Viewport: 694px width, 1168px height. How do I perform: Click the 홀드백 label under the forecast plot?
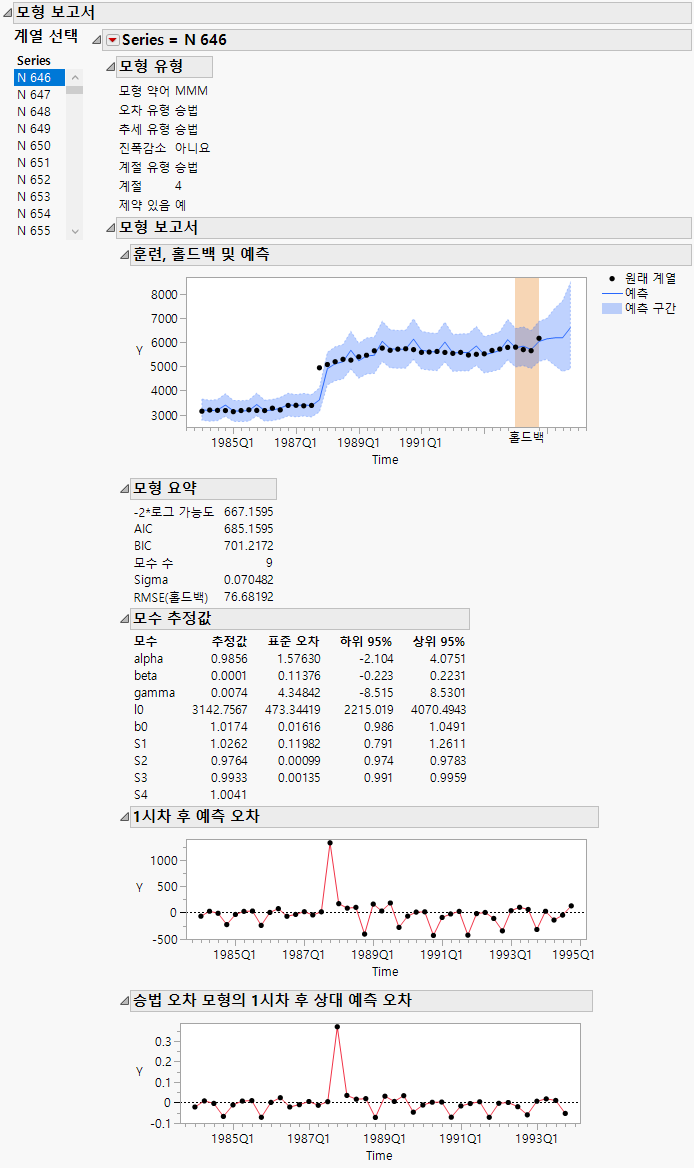pyautogui.click(x=526, y=437)
